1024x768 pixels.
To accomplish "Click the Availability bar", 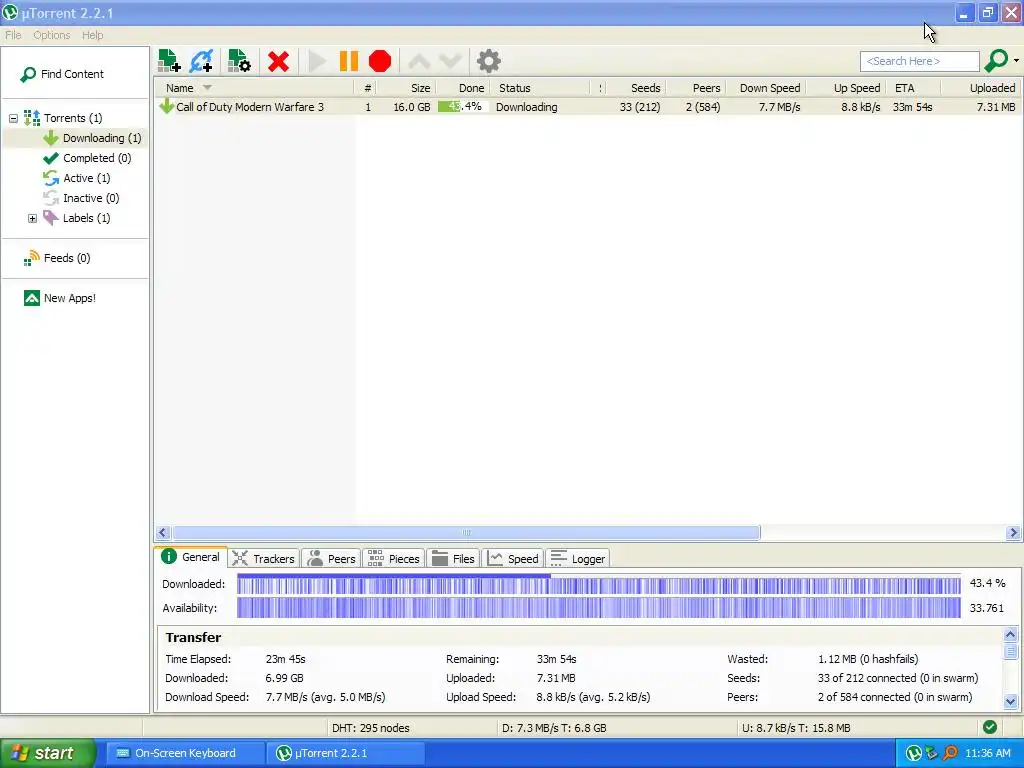I will pyautogui.click(x=598, y=608).
